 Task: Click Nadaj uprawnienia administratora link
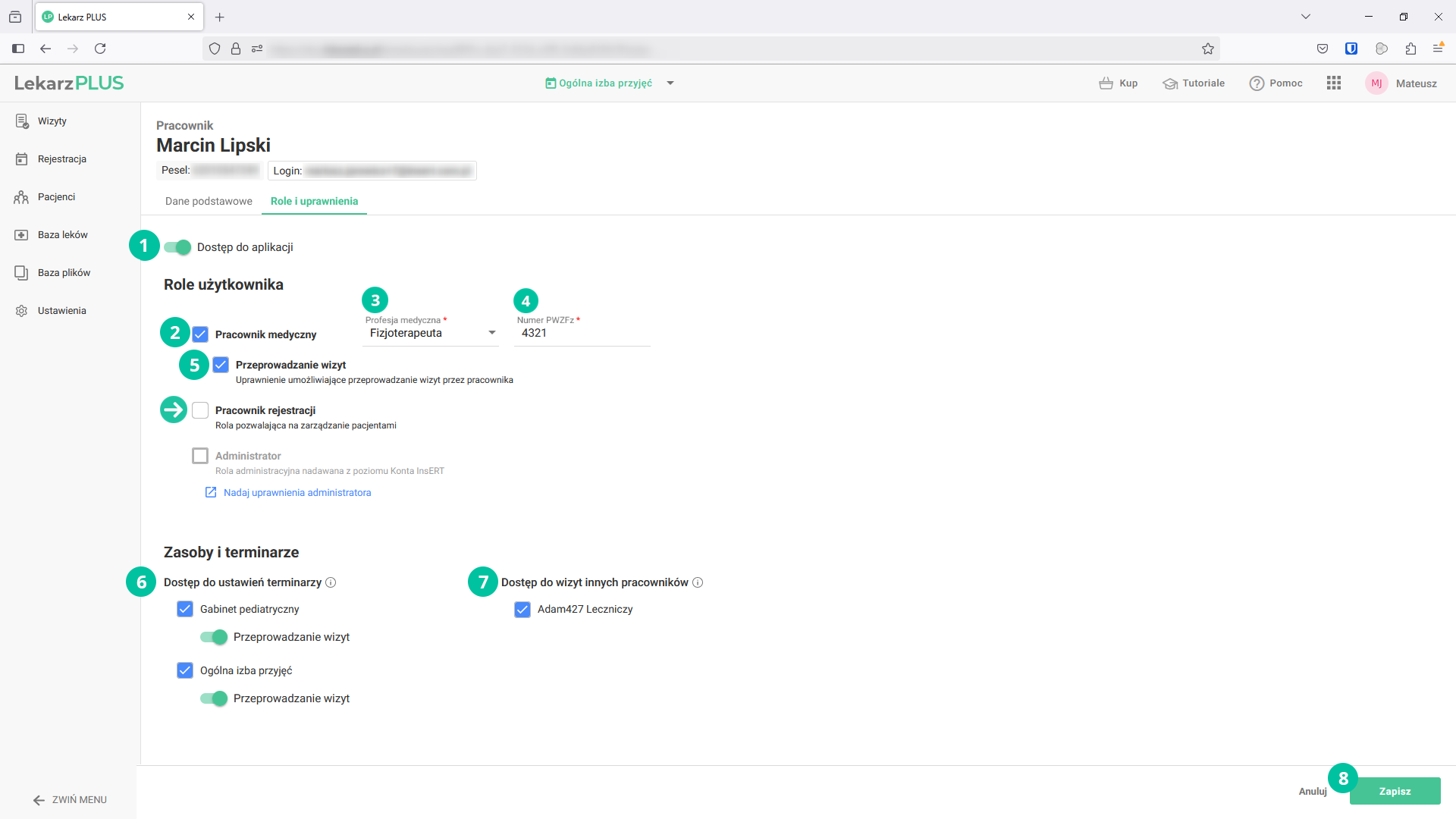[x=297, y=493]
